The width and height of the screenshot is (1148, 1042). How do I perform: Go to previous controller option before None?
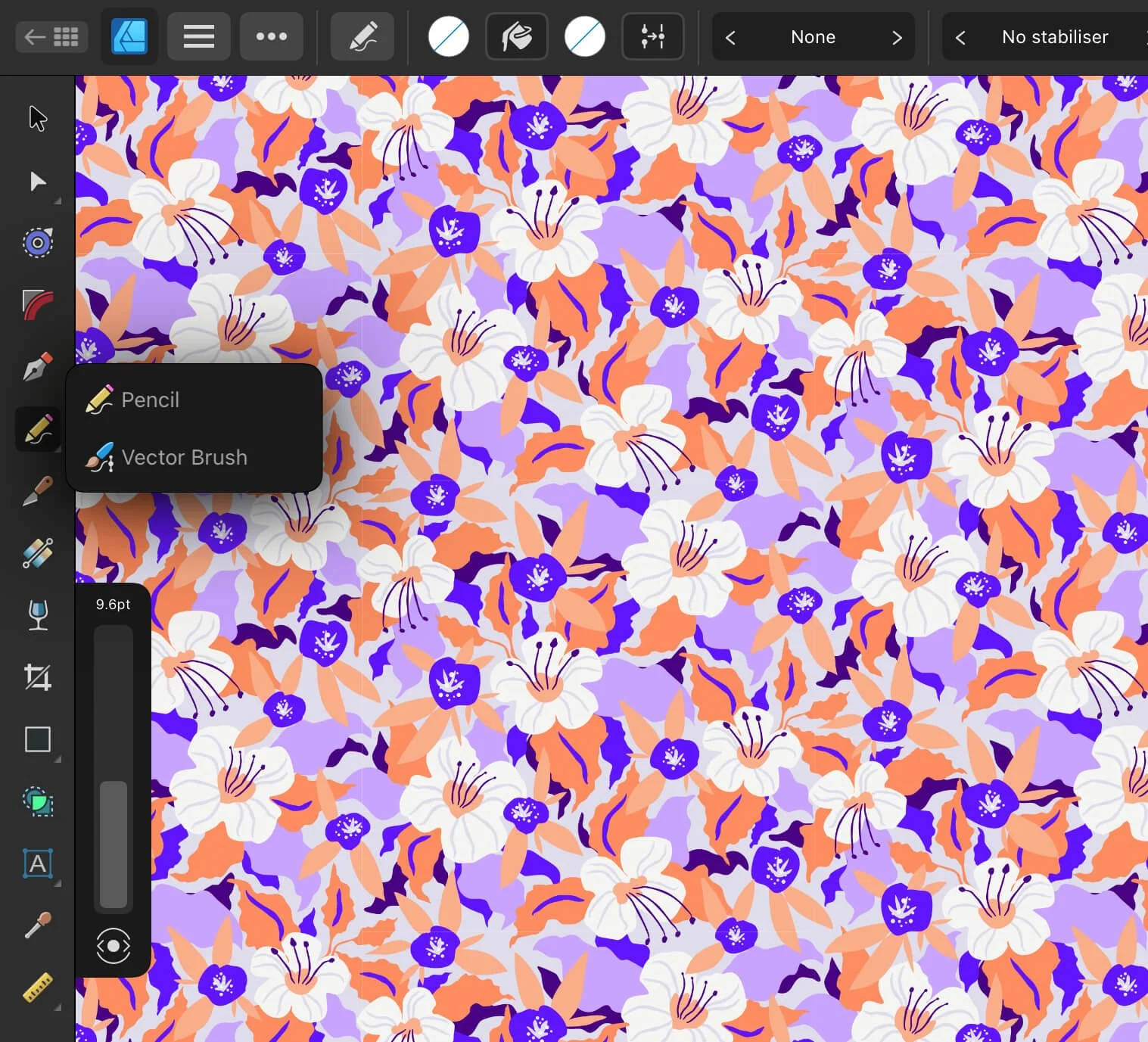click(x=730, y=37)
